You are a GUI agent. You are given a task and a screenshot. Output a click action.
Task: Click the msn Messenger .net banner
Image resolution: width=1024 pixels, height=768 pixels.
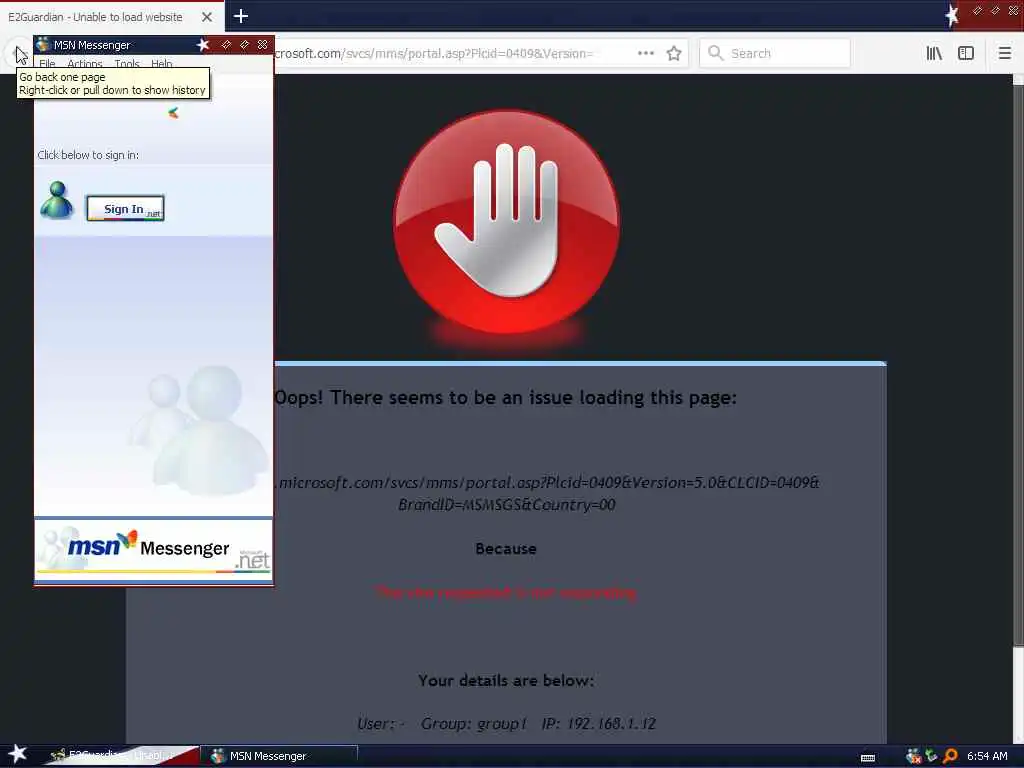pos(153,550)
